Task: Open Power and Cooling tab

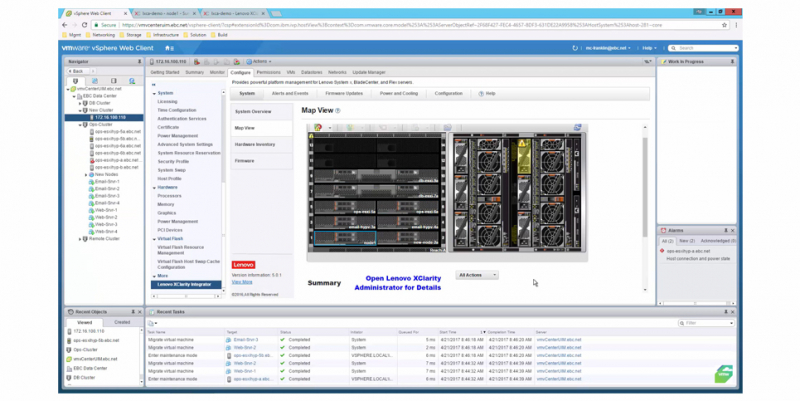Action: [x=398, y=94]
